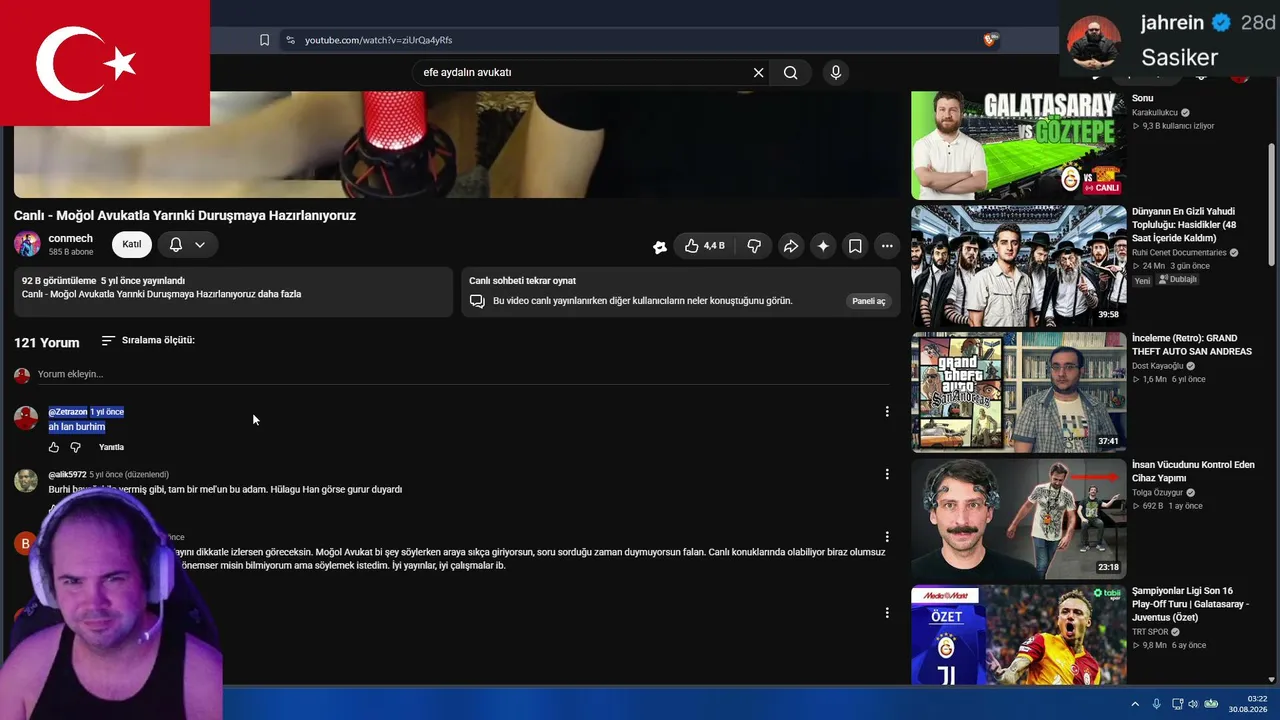
Task: Open the volume speaker tray icon
Action: point(1193,704)
